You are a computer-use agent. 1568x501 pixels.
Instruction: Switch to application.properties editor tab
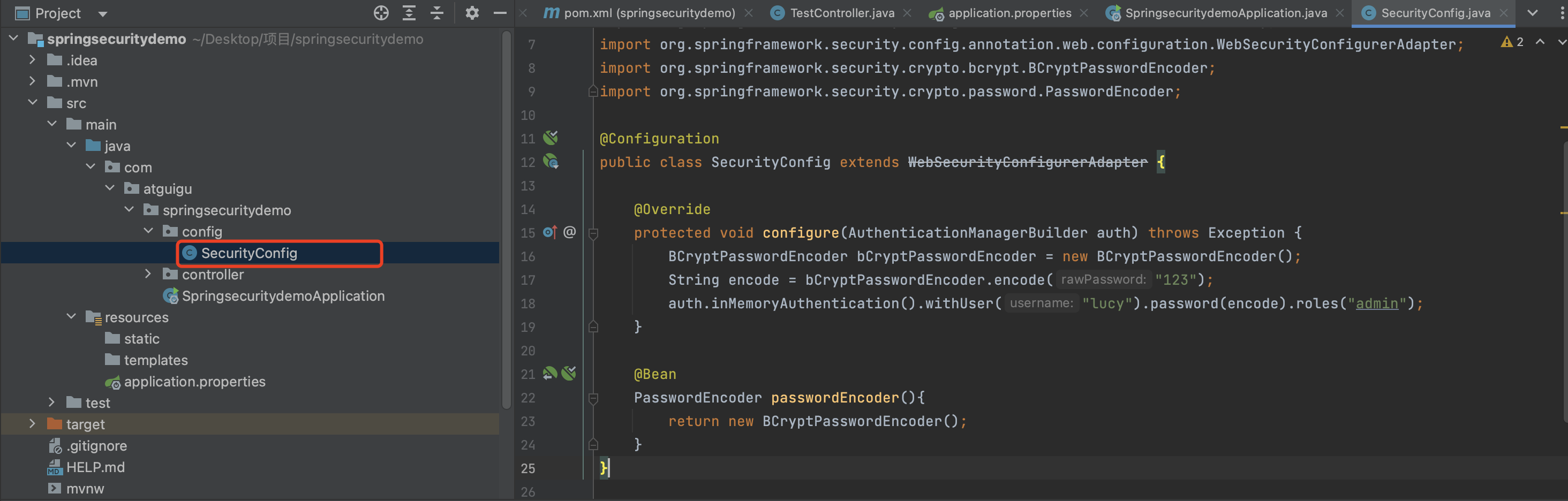[1009, 13]
